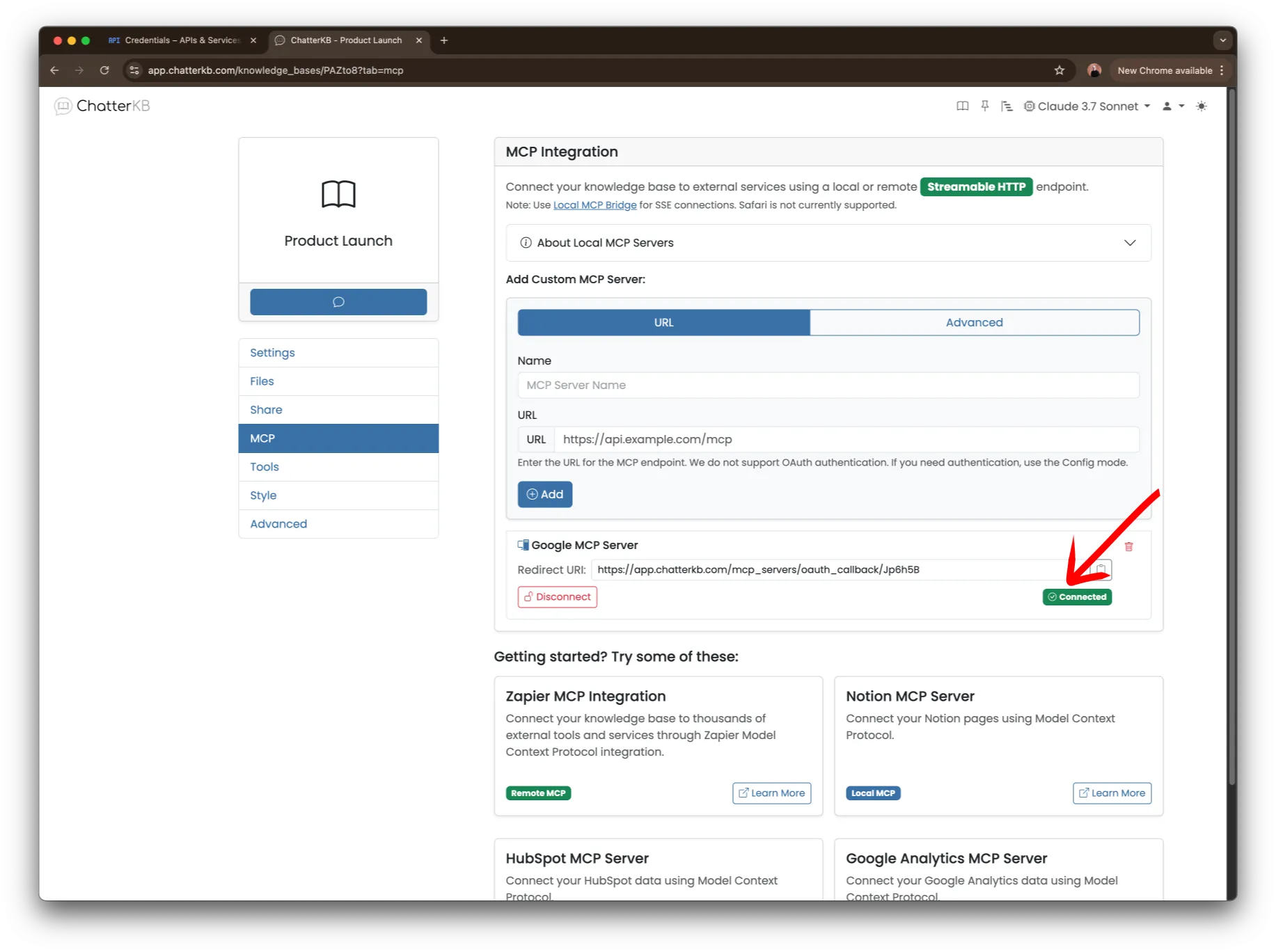Close the ChatterKB - Product Launch tab
Image resolution: width=1276 pixels, height=952 pixels.
[x=419, y=40]
